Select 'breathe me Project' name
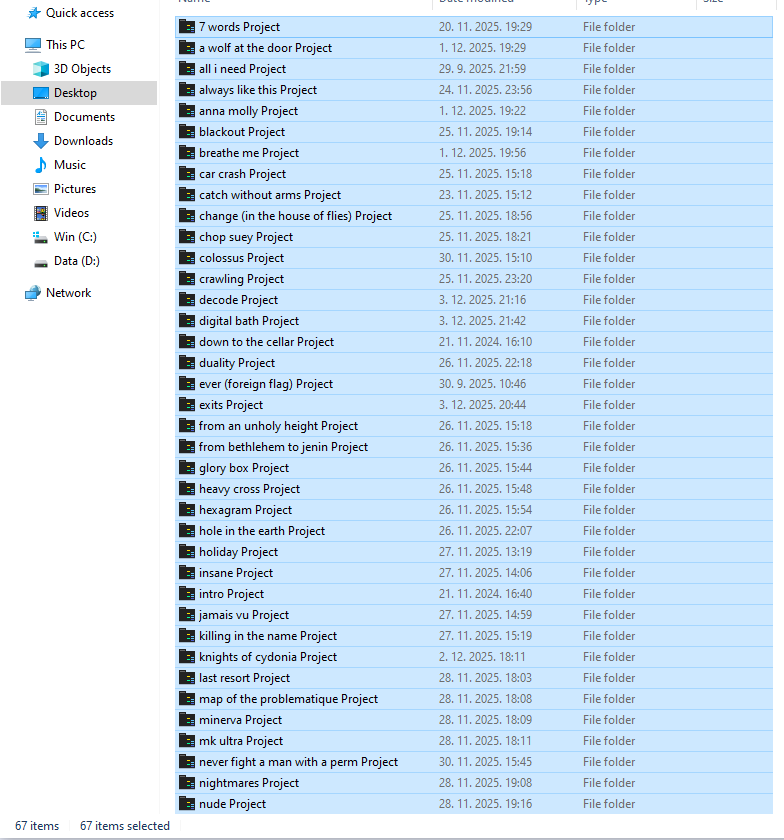784x840 pixels. [249, 153]
